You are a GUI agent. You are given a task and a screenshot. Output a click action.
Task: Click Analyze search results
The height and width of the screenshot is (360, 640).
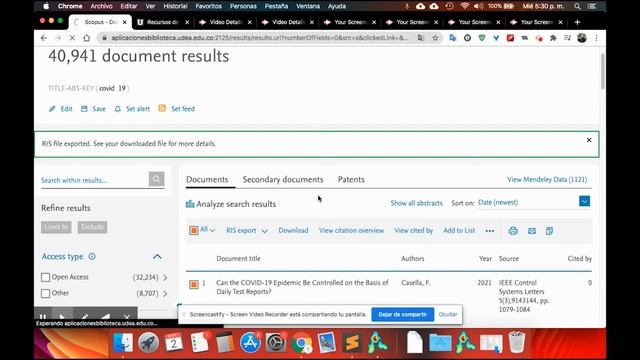pos(231,204)
